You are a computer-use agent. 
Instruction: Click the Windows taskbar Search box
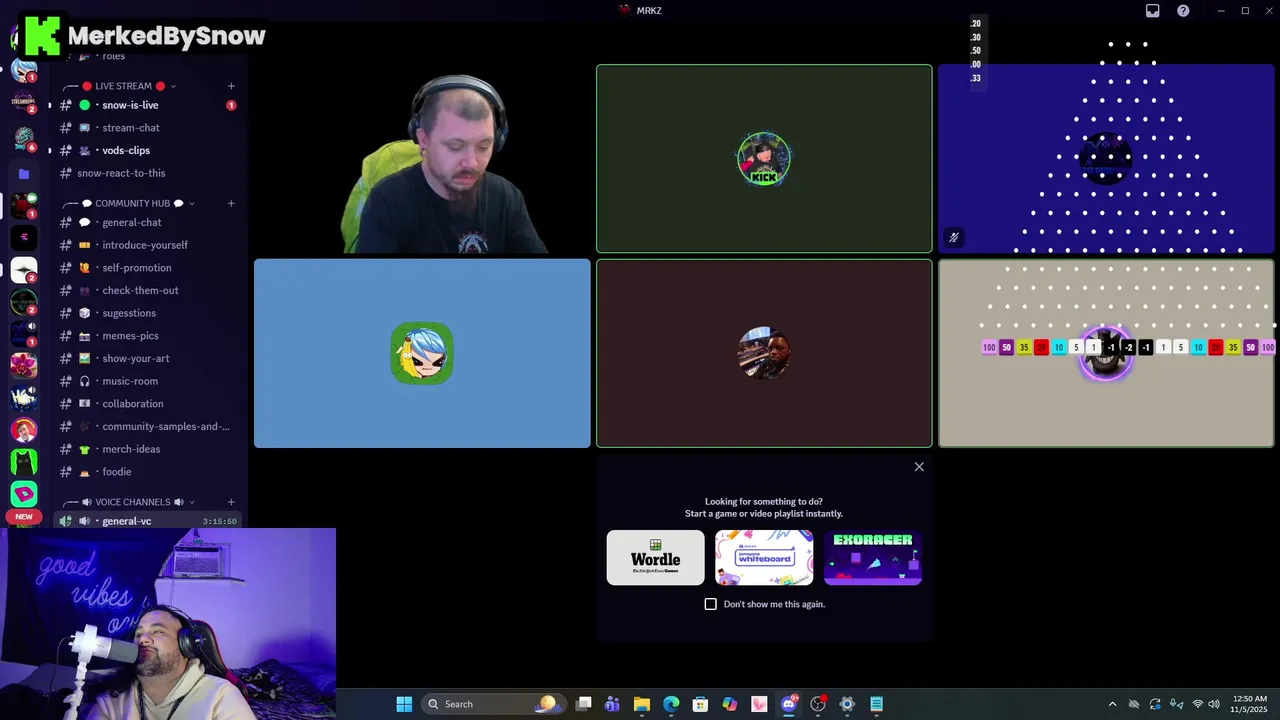coord(492,704)
